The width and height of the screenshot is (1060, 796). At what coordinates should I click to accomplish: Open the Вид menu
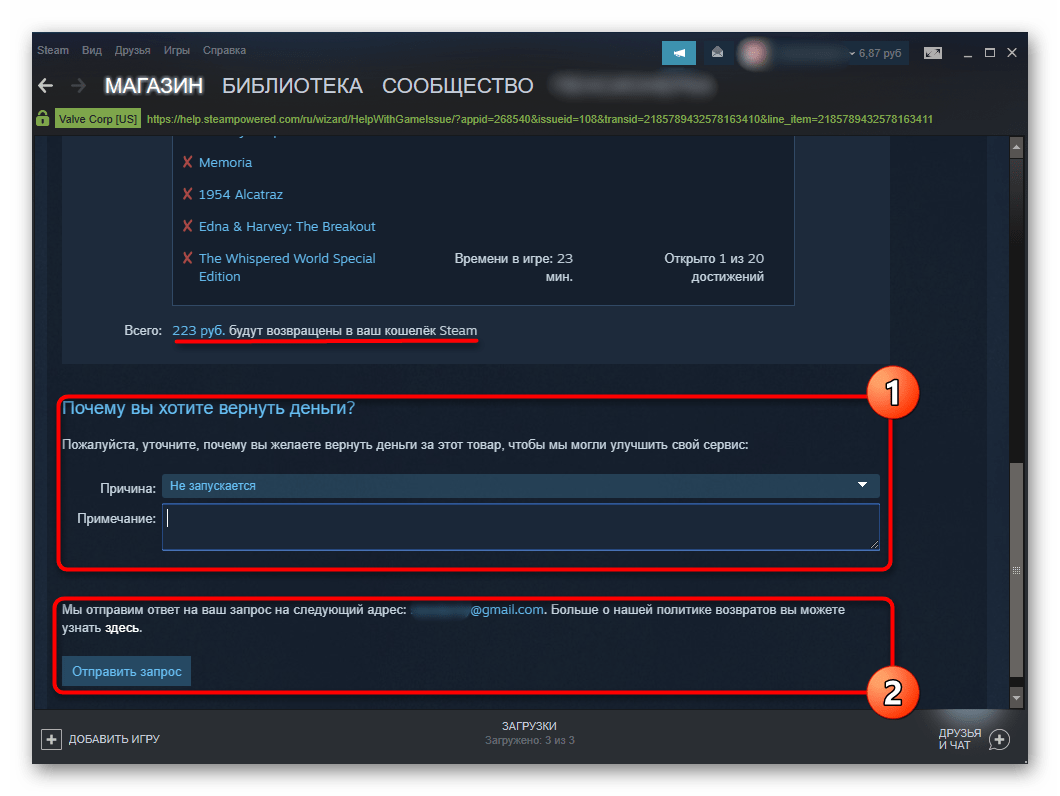[x=92, y=50]
